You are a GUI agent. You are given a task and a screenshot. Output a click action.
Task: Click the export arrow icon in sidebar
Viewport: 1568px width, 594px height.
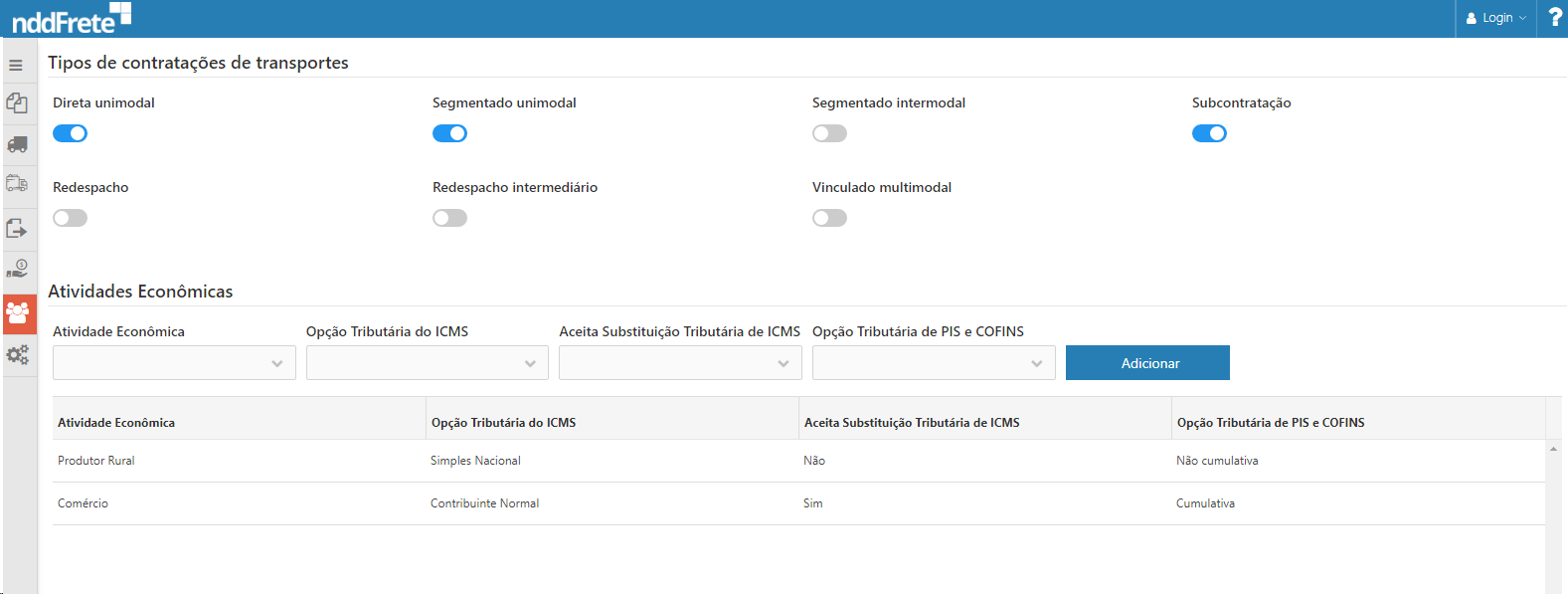[17, 229]
